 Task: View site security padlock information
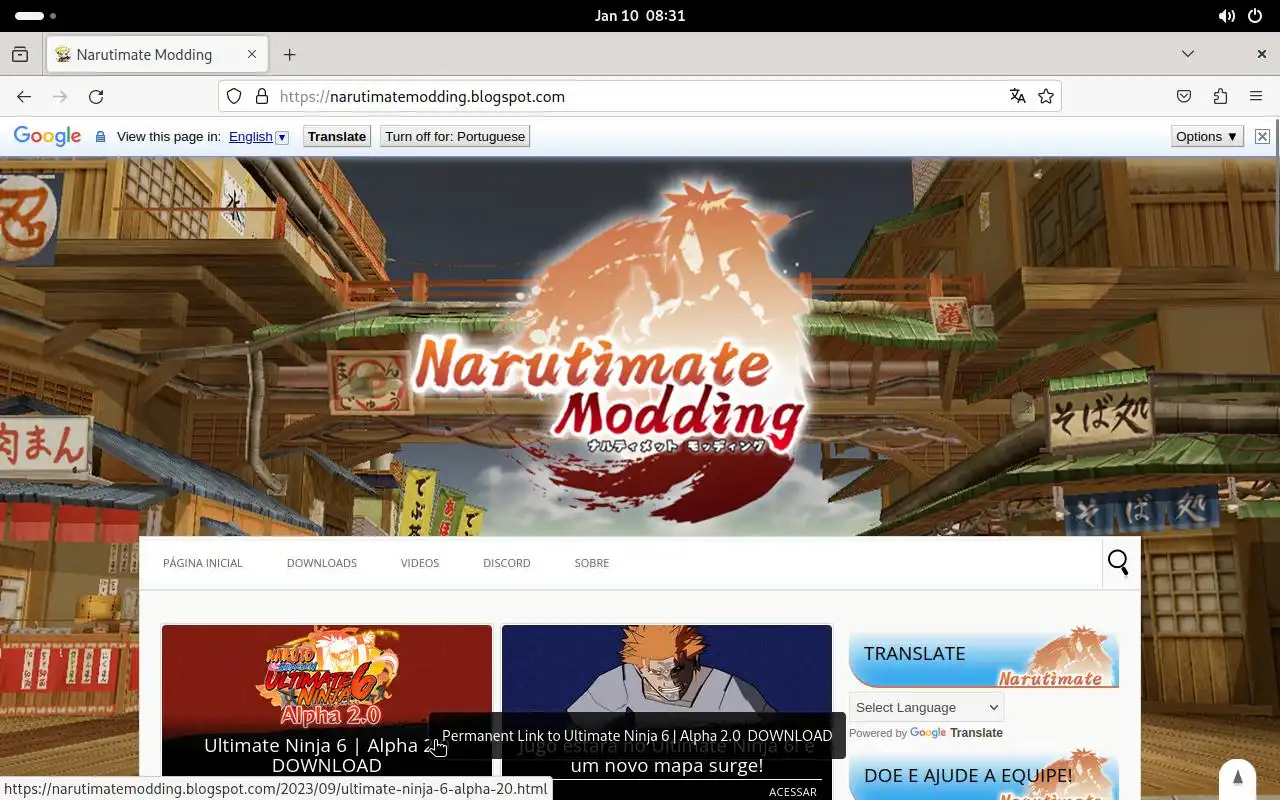262,96
